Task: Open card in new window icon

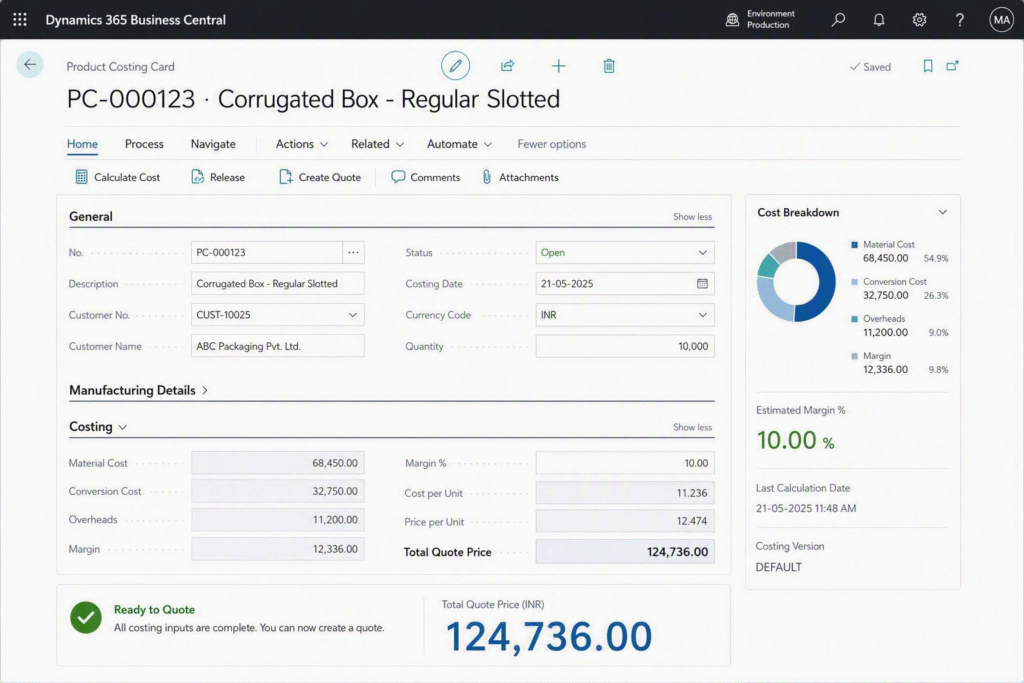Action: point(953,66)
